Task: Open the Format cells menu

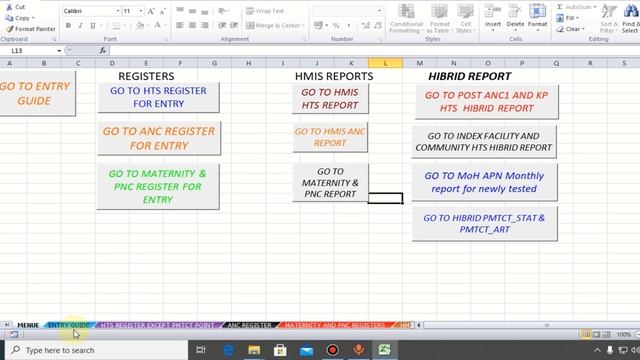Action: click(538, 17)
